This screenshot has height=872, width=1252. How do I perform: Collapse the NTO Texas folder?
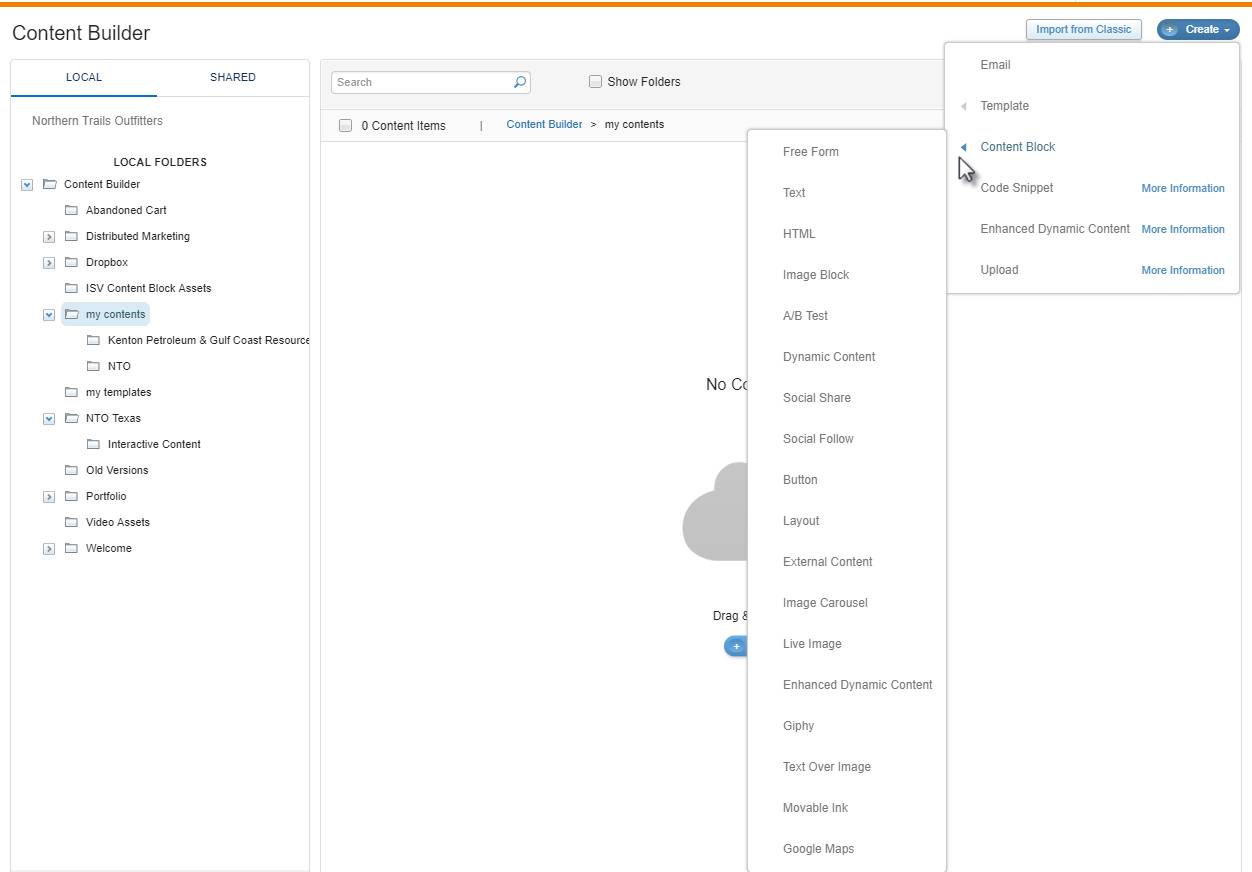(49, 419)
